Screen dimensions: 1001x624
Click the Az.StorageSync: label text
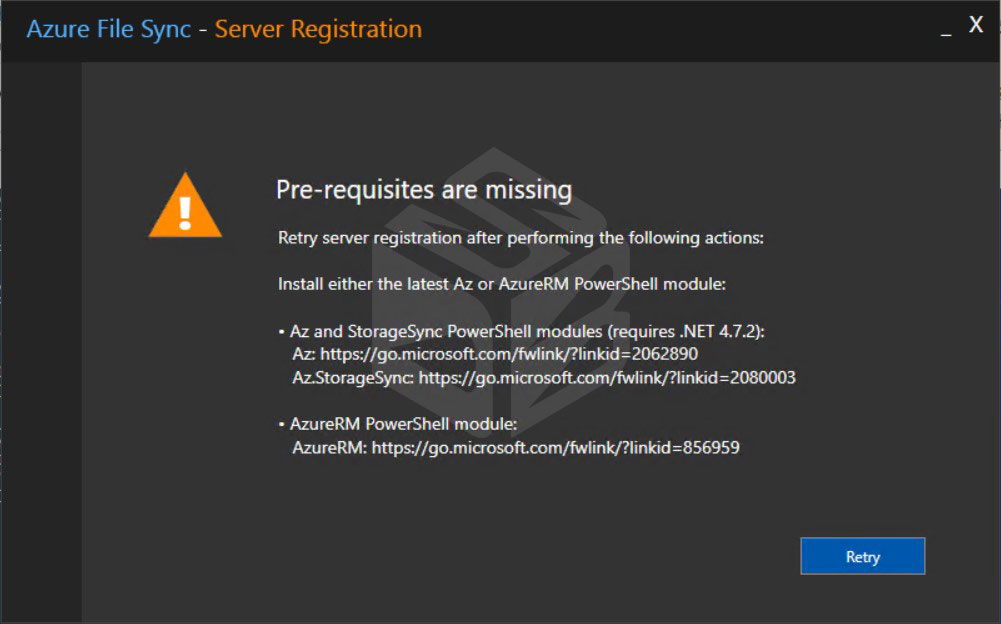(x=353, y=377)
